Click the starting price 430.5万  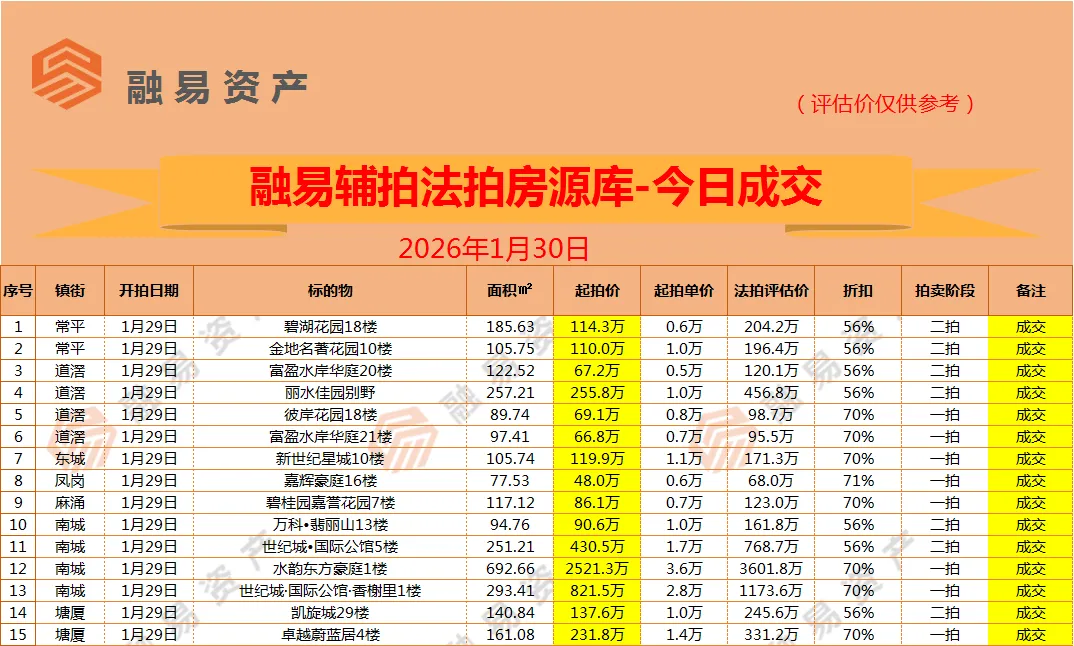pos(597,547)
